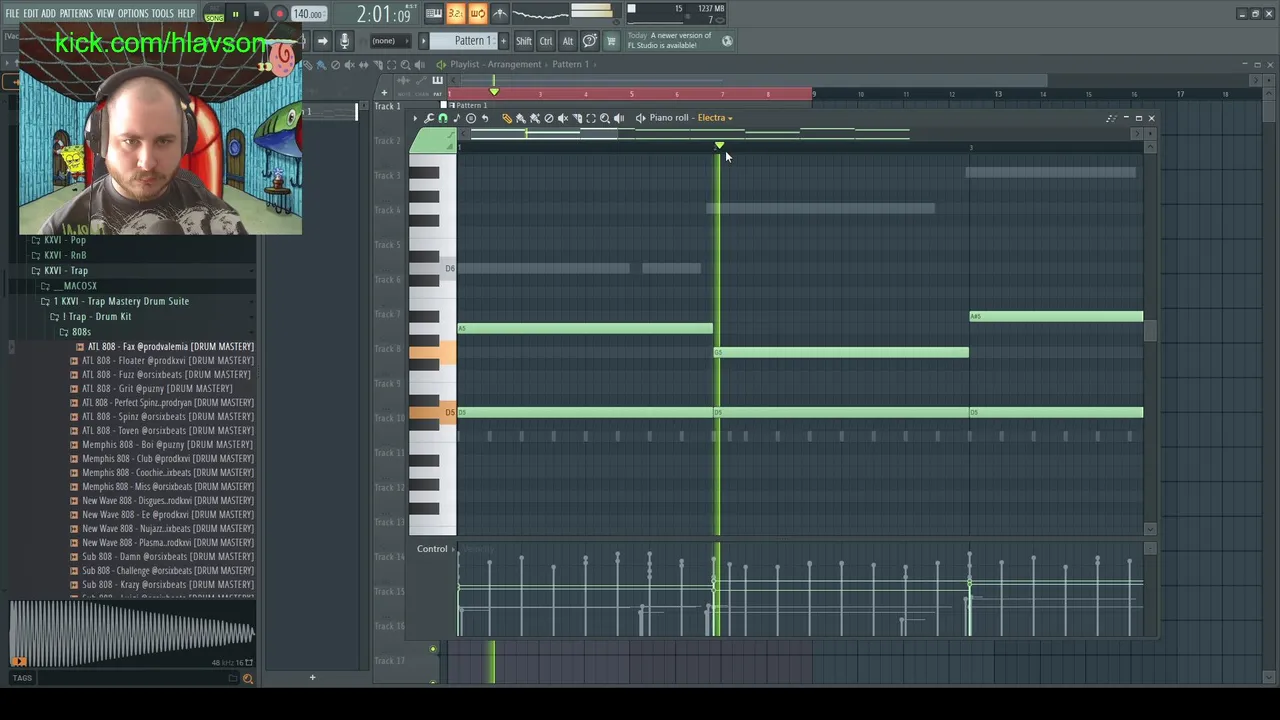The height and width of the screenshot is (720, 1280).
Task: Collapse the KXVI - Trap folder
Action: coord(66,270)
